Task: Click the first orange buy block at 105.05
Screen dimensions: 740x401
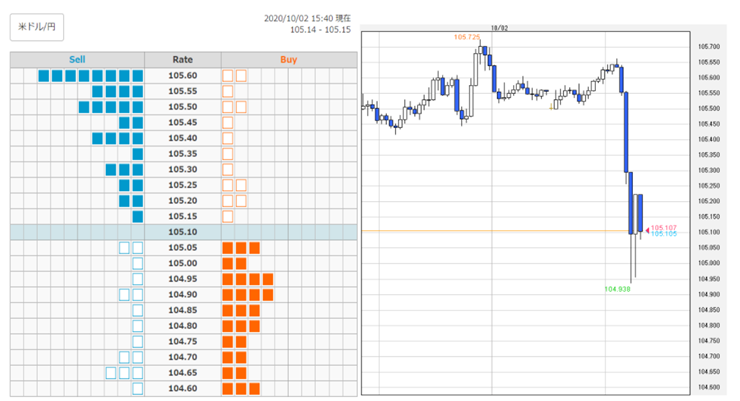Action: coord(227,248)
